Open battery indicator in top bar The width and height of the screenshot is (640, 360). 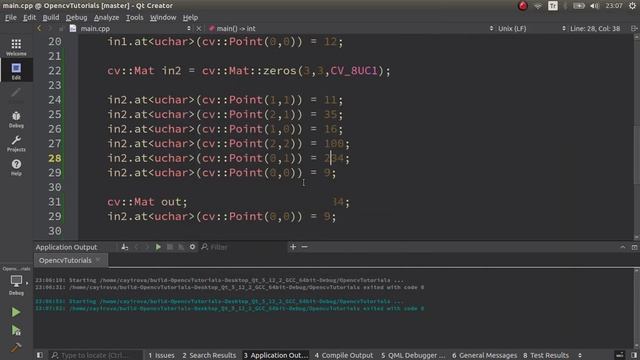point(578,6)
